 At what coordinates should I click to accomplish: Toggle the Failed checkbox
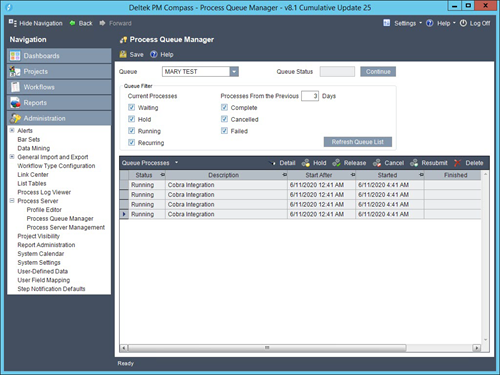click(224, 131)
